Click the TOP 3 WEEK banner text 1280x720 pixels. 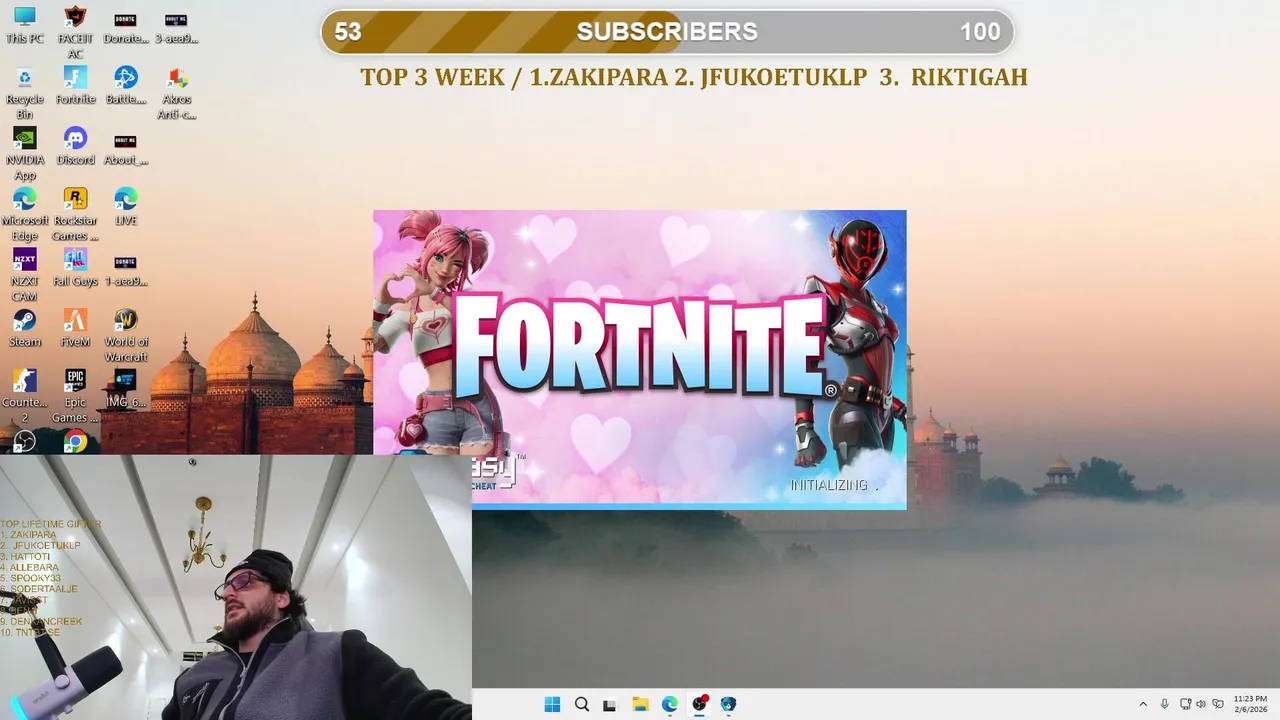click(693, 77)
